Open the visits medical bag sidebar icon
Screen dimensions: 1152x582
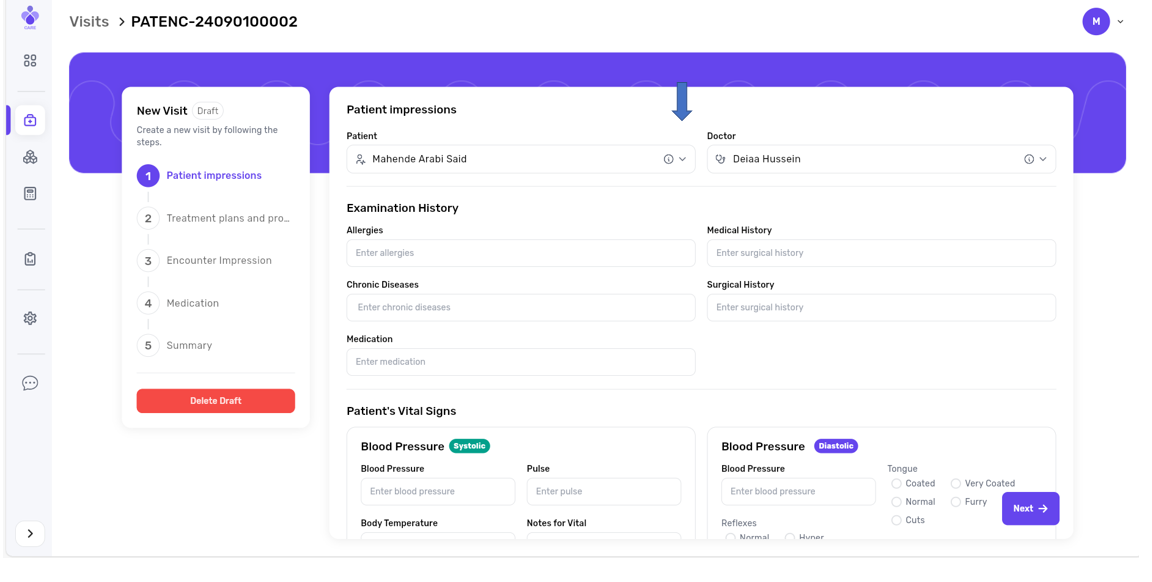(30, 120)
